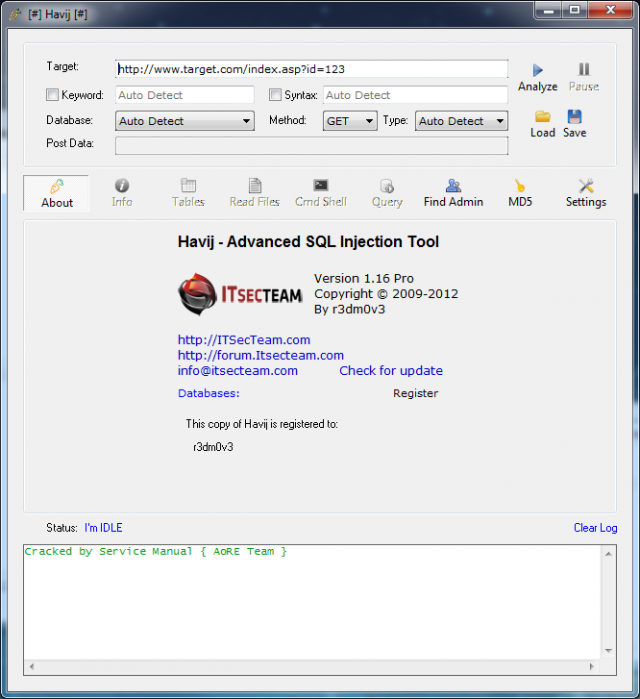
Task: Click the log scroll down arrow
Action: pyautogui.click(x=608, y=650)
